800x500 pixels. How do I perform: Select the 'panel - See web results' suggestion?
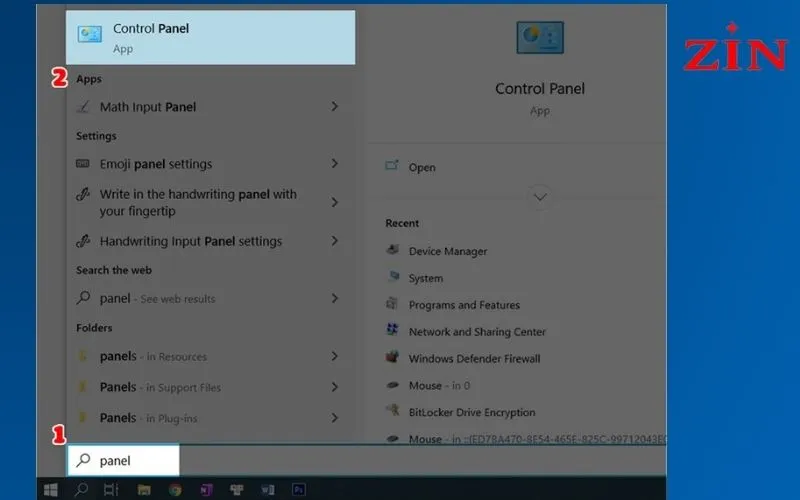click(x=157, y=298)
